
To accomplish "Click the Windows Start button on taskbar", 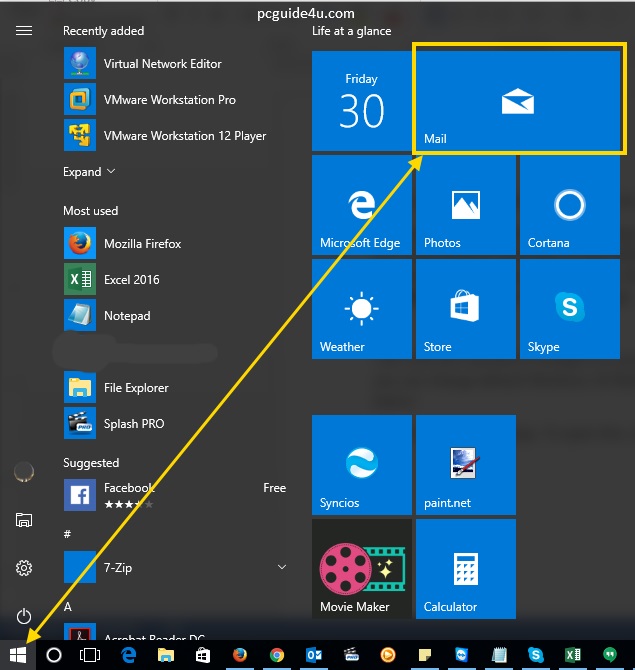I will pos(17,655).
